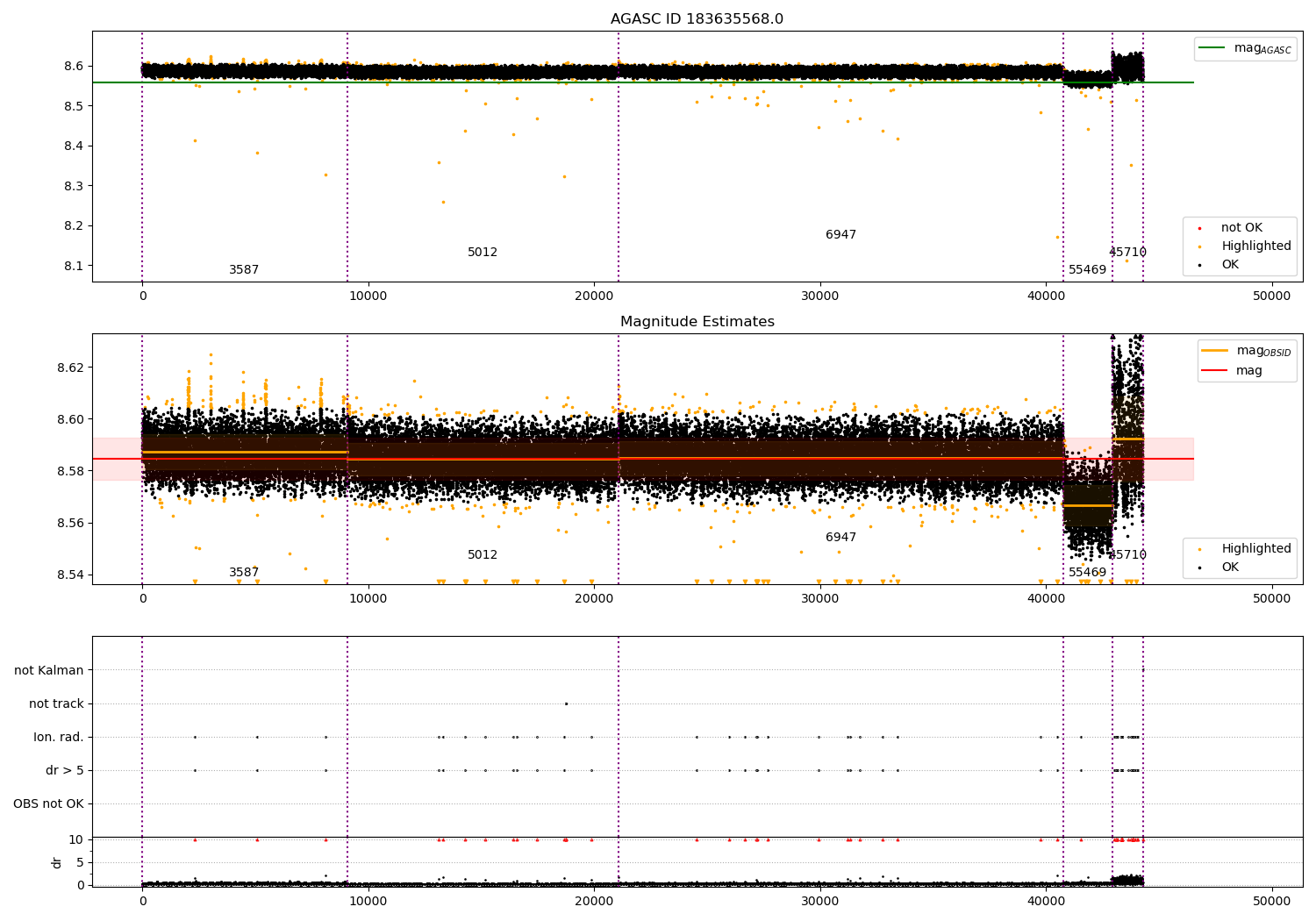Click the not track axis label

[56, 703]
